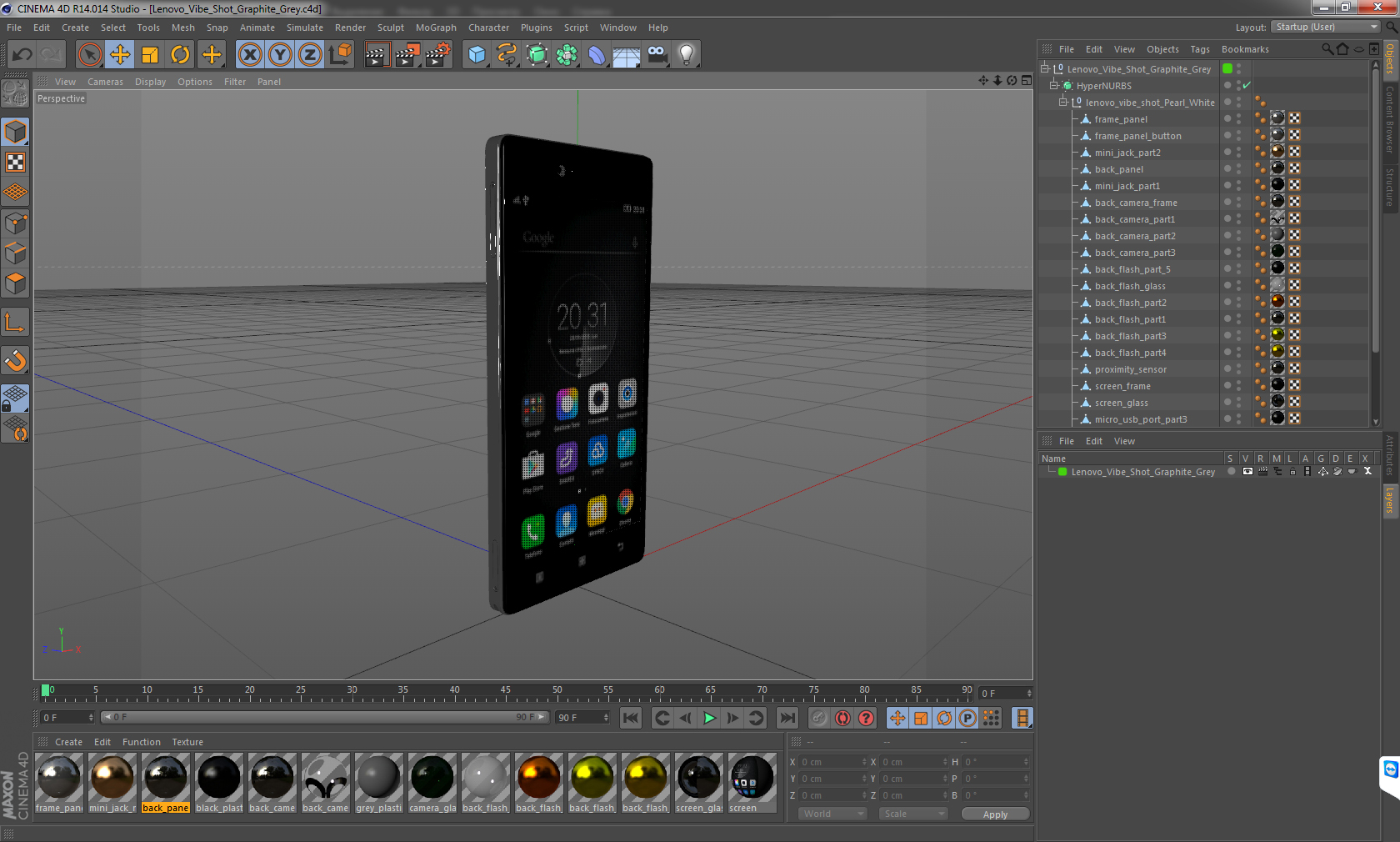The height and width of the screenshot is (842, 1400).
Task: Toggle Autokeying button
Action: point(842,718)
